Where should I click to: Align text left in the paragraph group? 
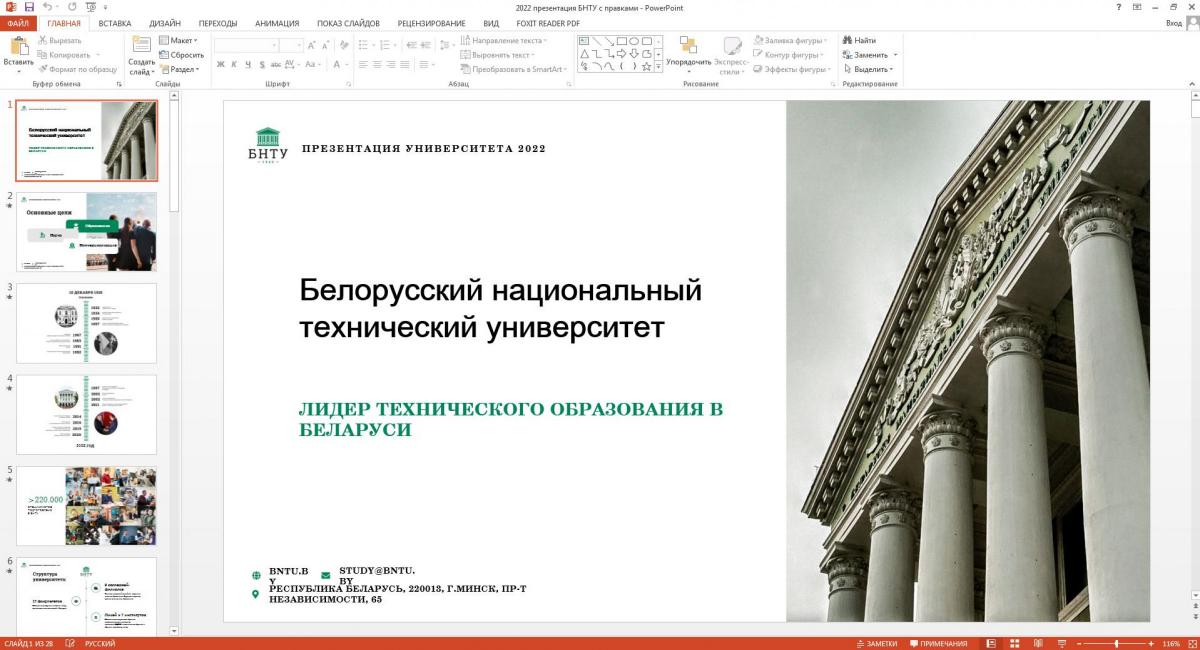[x=363, y=64]
